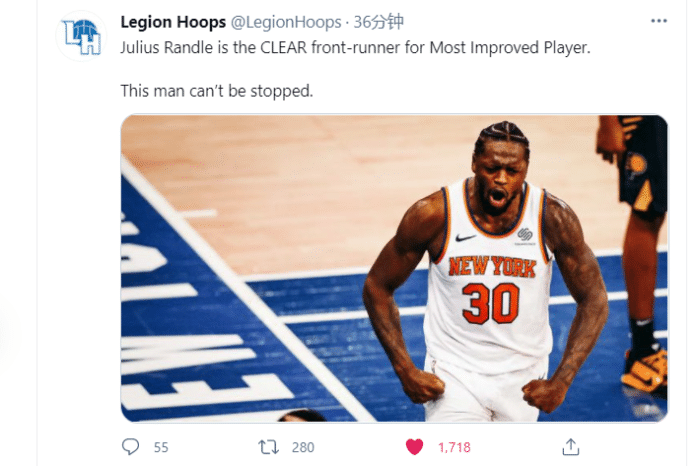Click the orange sneaker in the photo
The width and height of the screenshot is (700, 466).
pyautogui.click(x=645, y=369)
